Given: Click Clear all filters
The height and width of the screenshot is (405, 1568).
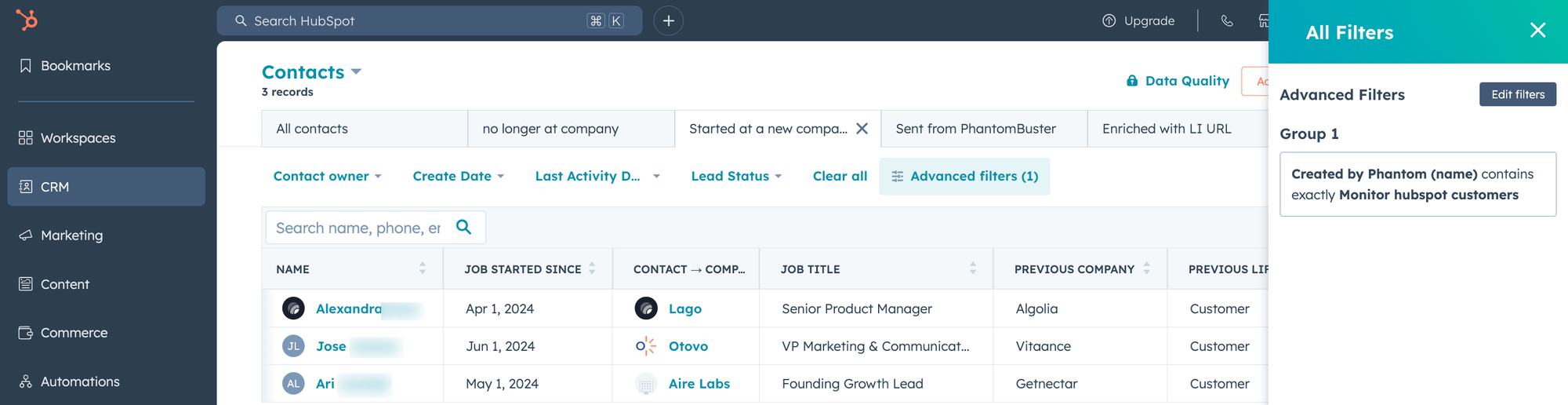Looking at the screenshot, I should point(840,177).
